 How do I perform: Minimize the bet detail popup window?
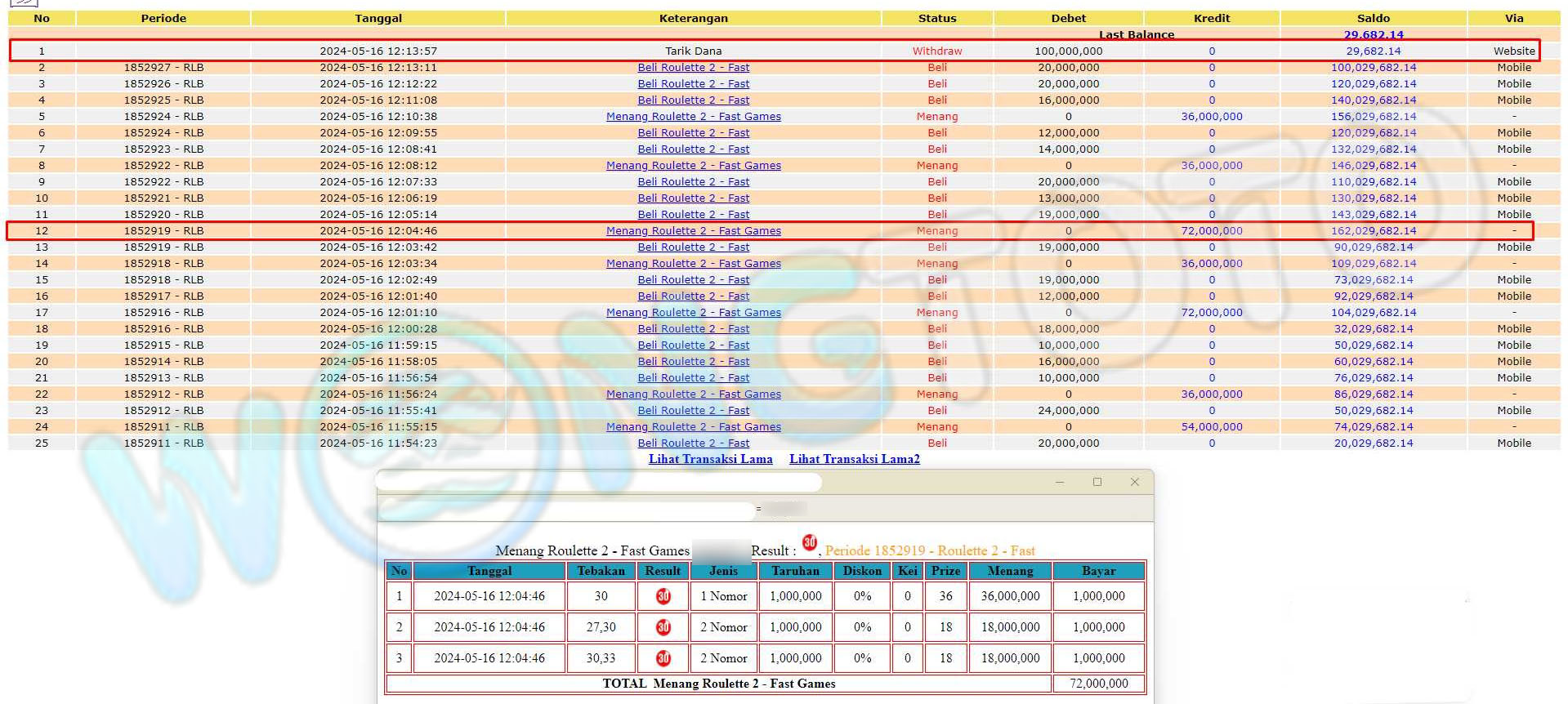1060,482
